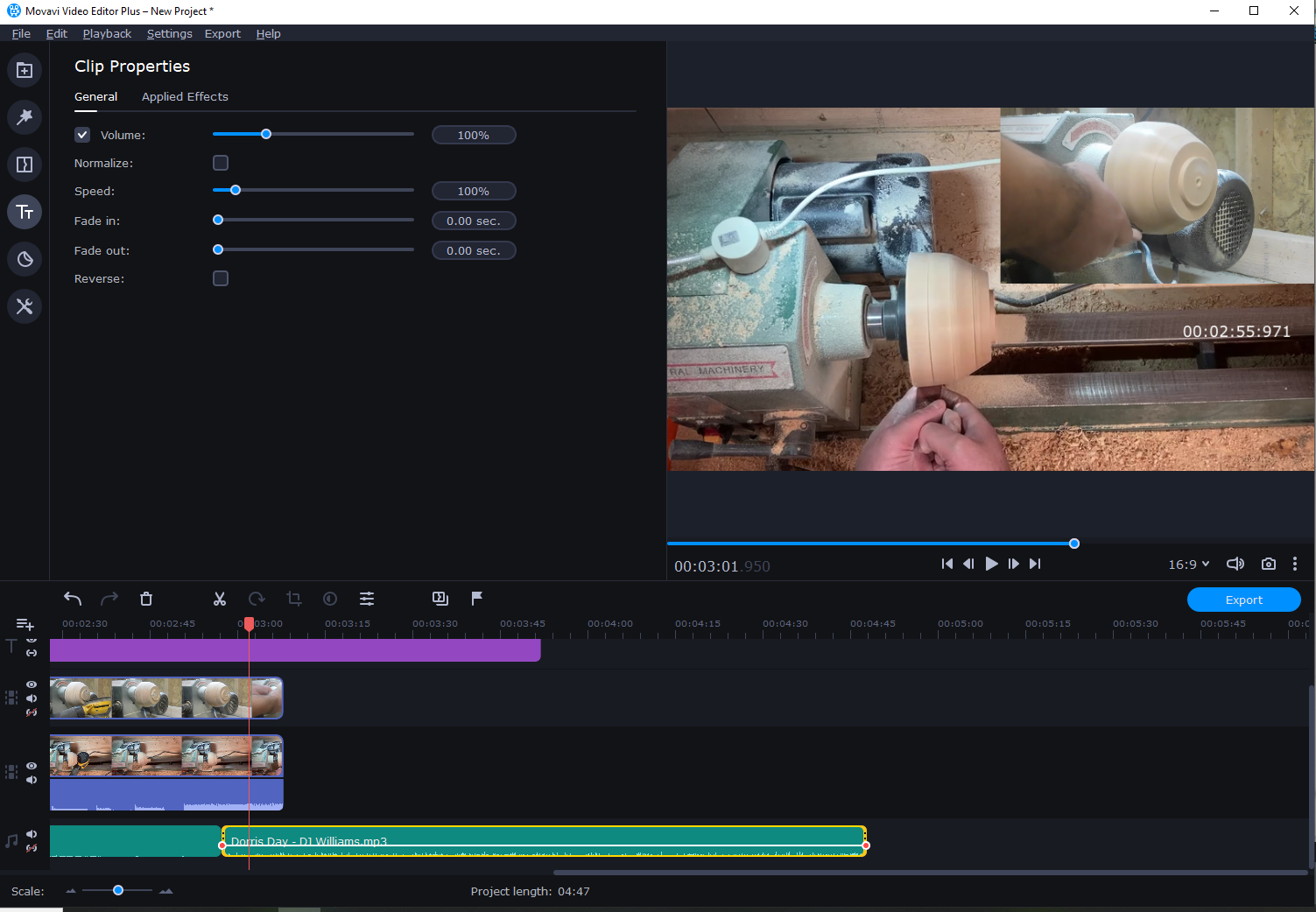Image resolution: width=1316 pixels, height=912 pixels.
Task: Open the three-dot player options menu
Action: (1295, 564)
